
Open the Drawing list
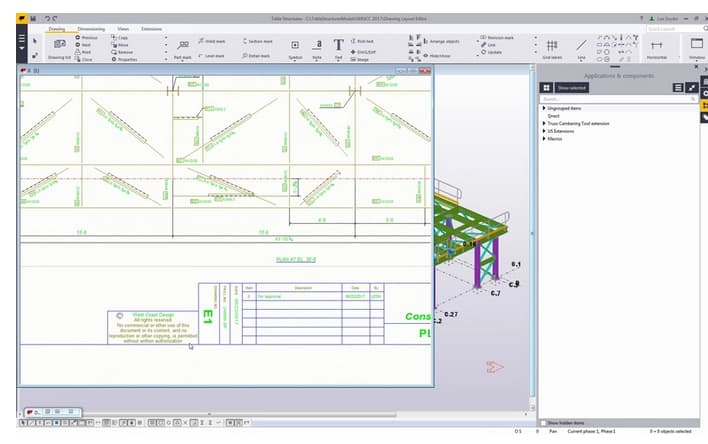(58, 48)
